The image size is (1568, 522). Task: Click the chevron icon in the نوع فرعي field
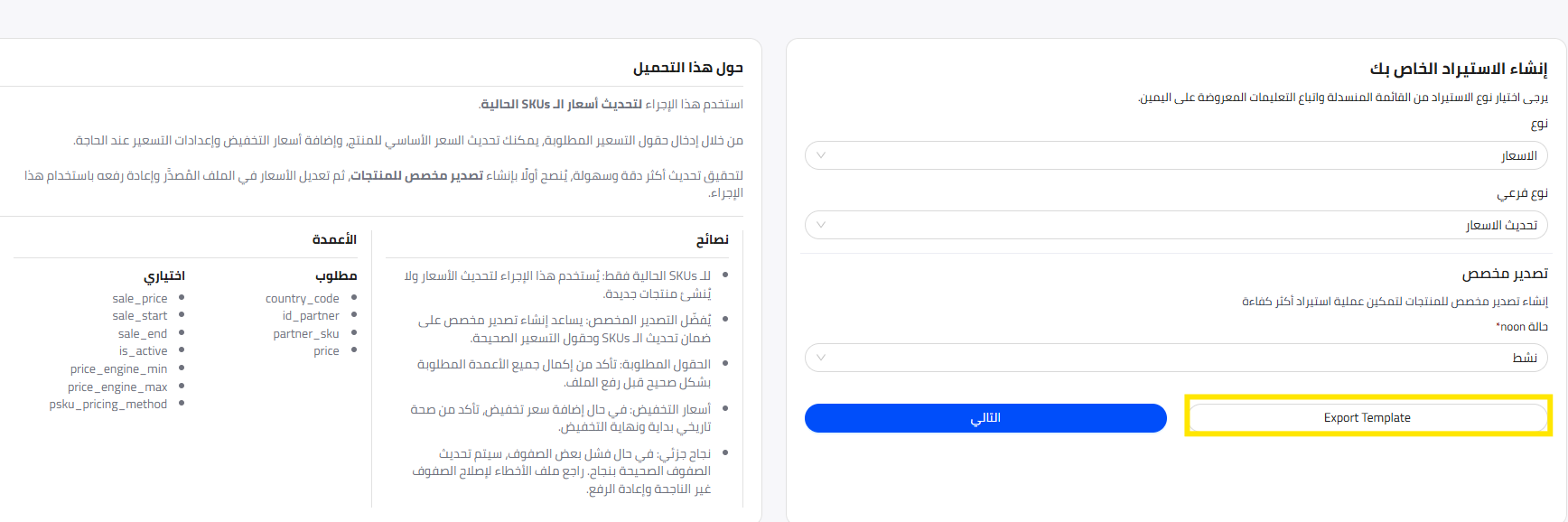[x=821, y=225]
